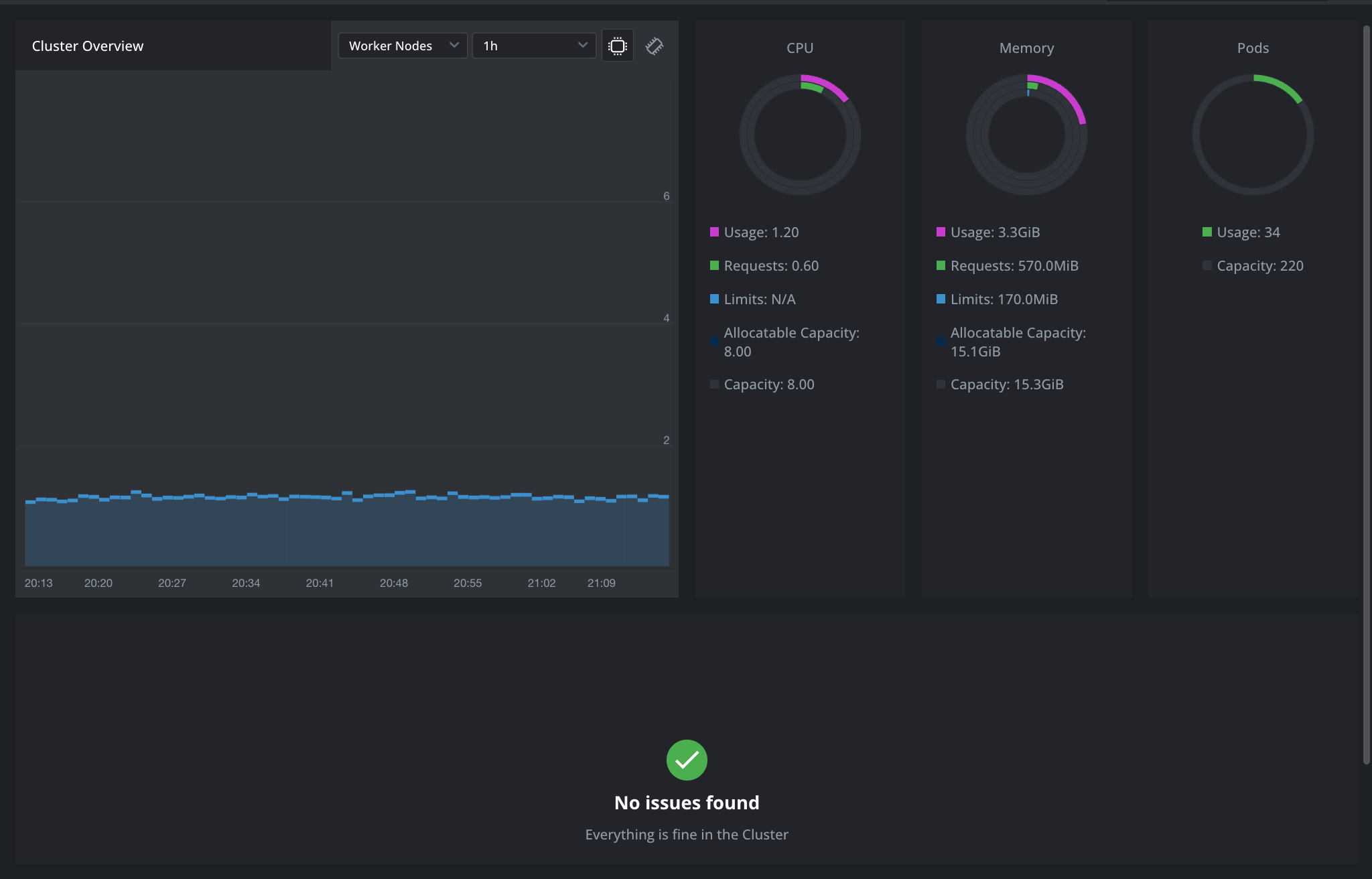
Task: Click the 20:13 time axis label
Action: [x=38, y=583]
